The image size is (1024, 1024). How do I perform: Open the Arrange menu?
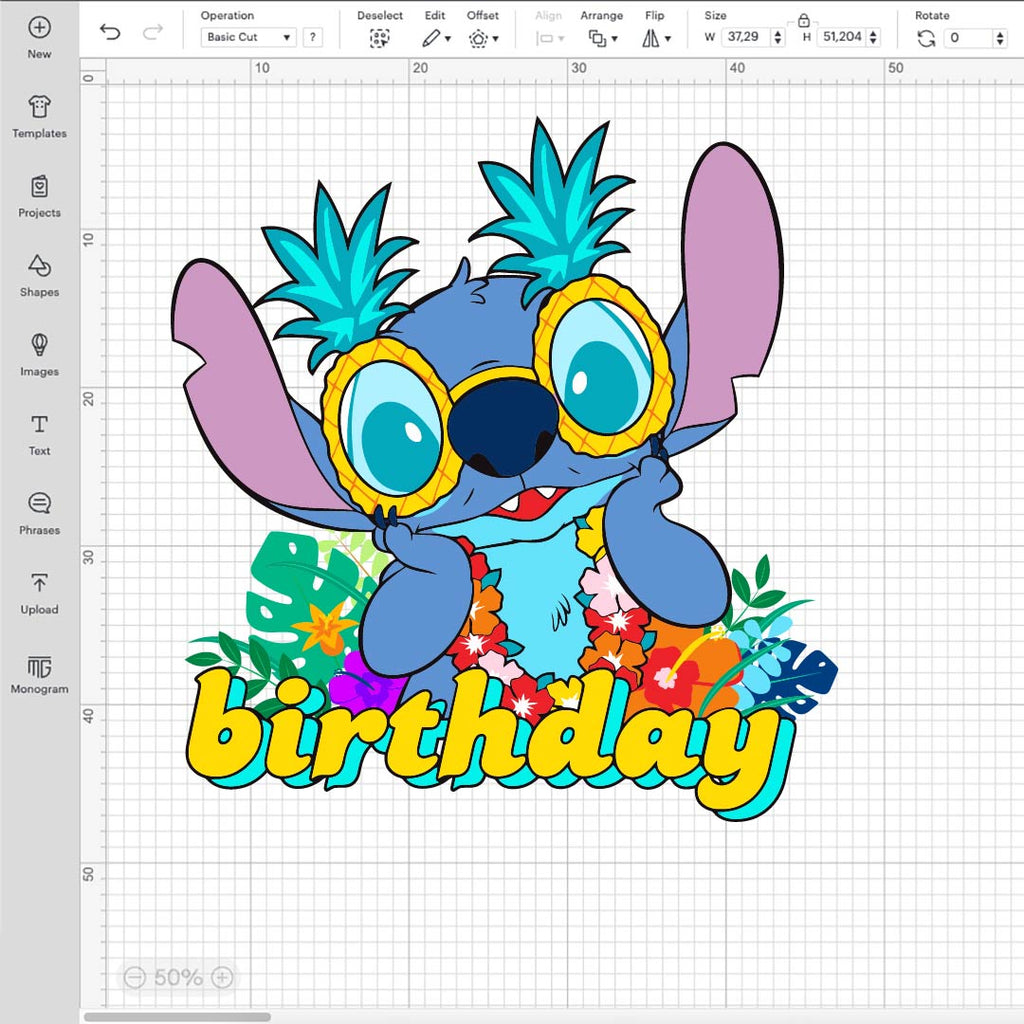click(x=601, y=38)
